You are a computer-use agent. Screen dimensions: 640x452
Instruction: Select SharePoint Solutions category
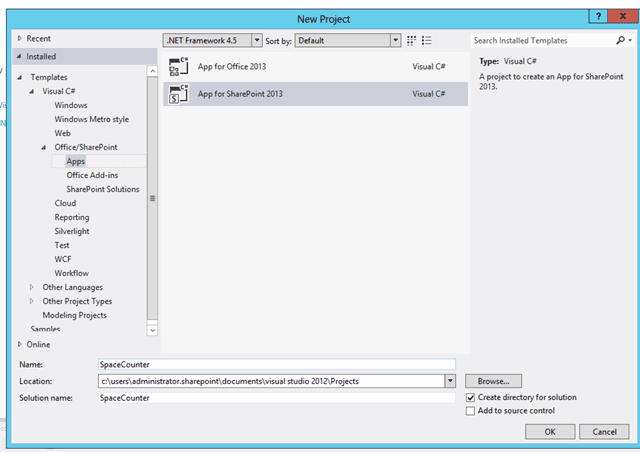coord(103,189)
